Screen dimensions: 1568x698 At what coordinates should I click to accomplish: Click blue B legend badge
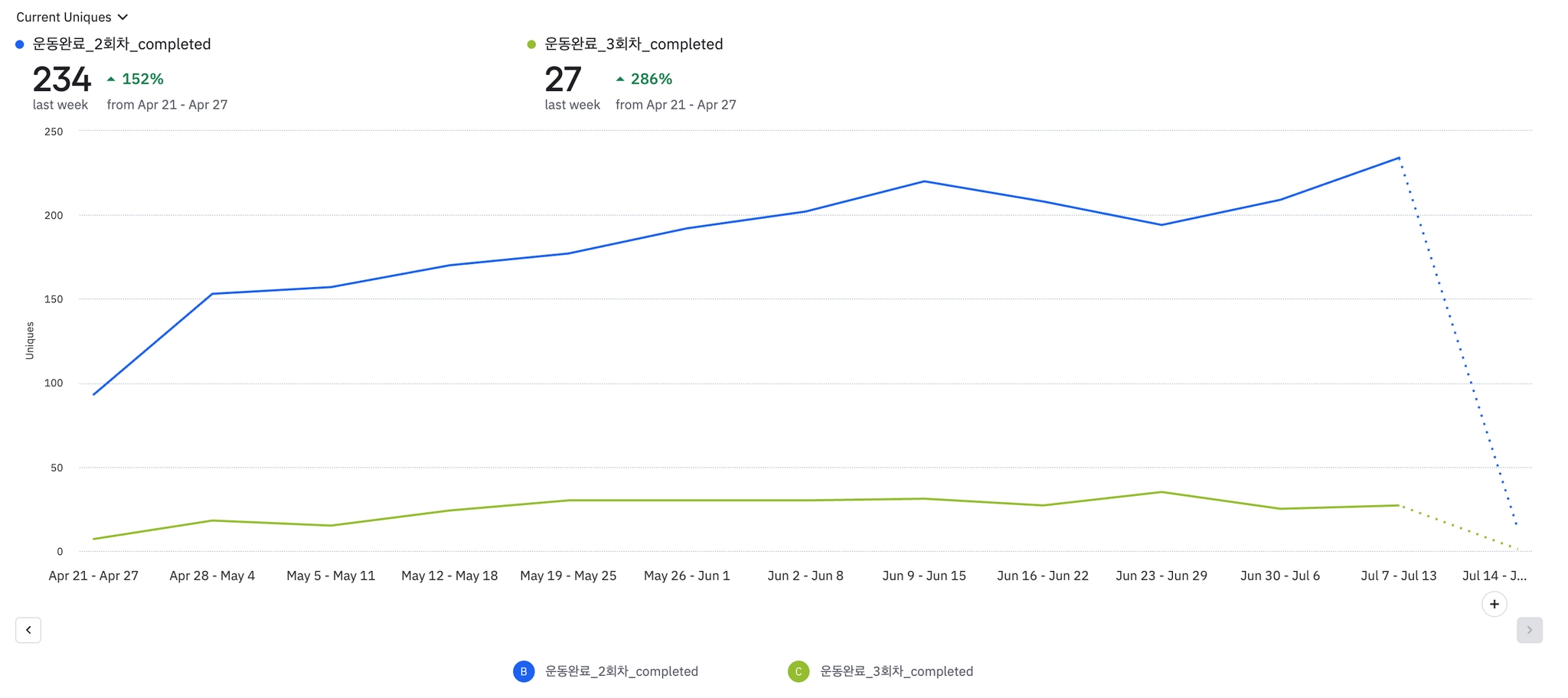(524, 671)
